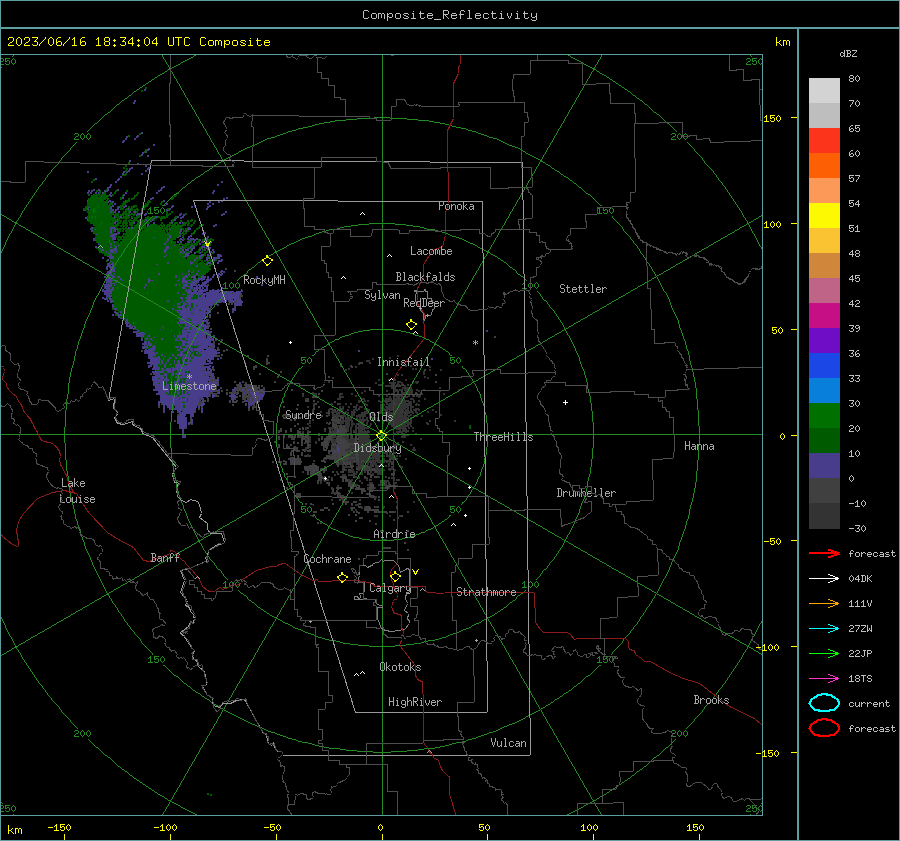Click the white plus marker west of Hanna
The image size is (900, 841).
[x=565, y=402]
